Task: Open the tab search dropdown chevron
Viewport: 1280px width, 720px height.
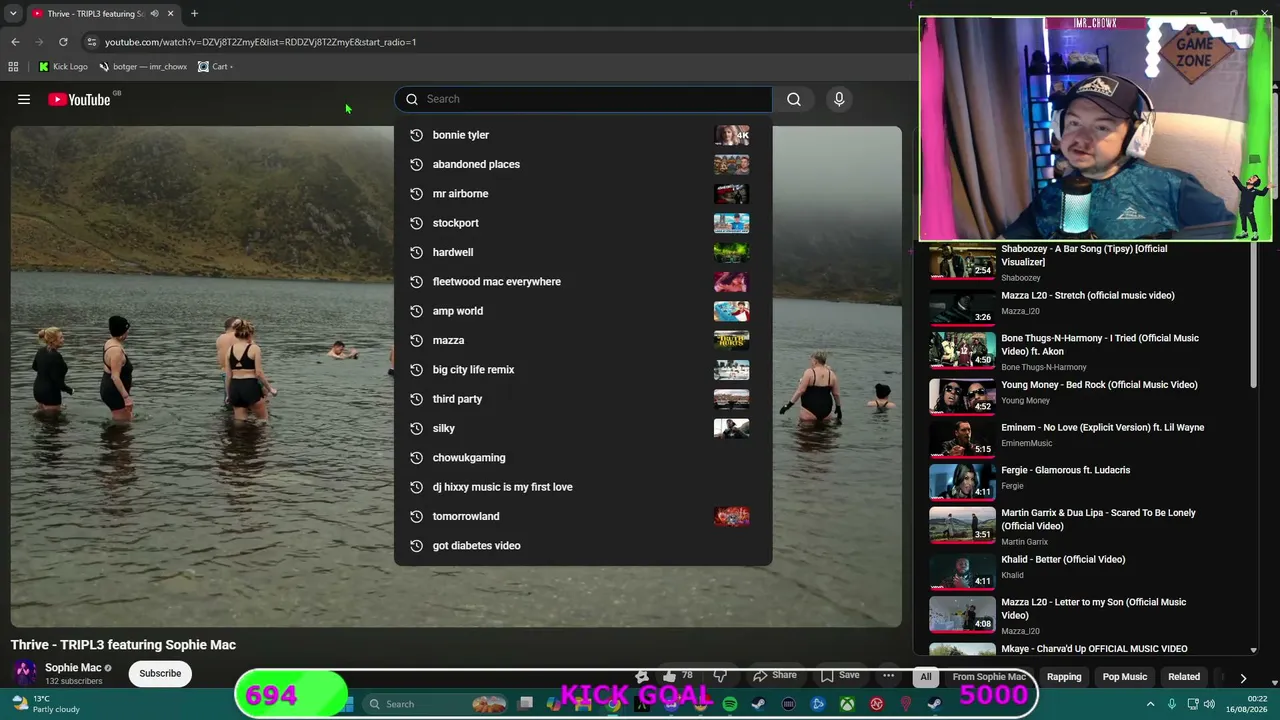Action: (x=13, y=14)
